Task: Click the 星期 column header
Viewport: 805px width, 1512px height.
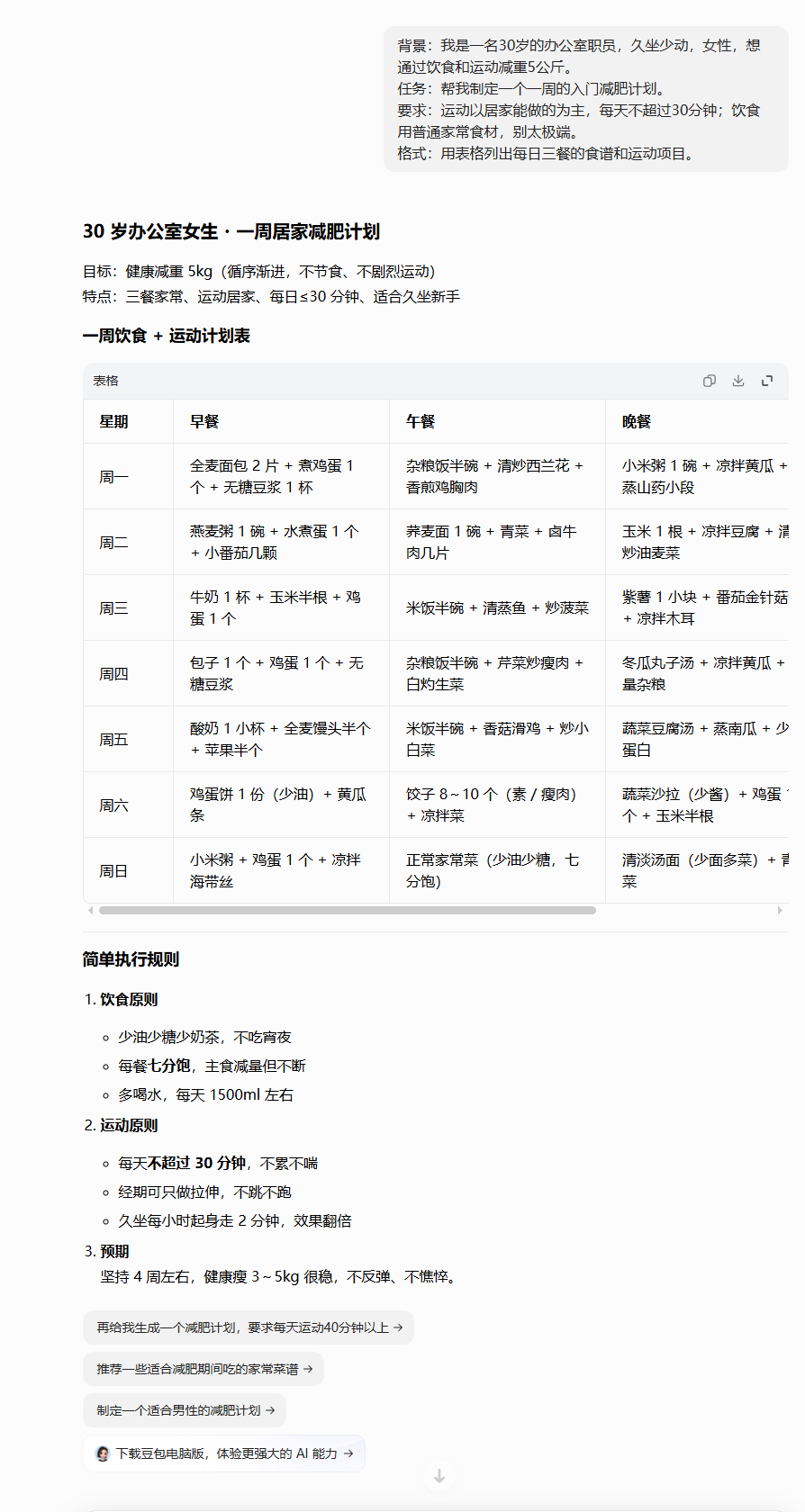Action: point(128,421)
